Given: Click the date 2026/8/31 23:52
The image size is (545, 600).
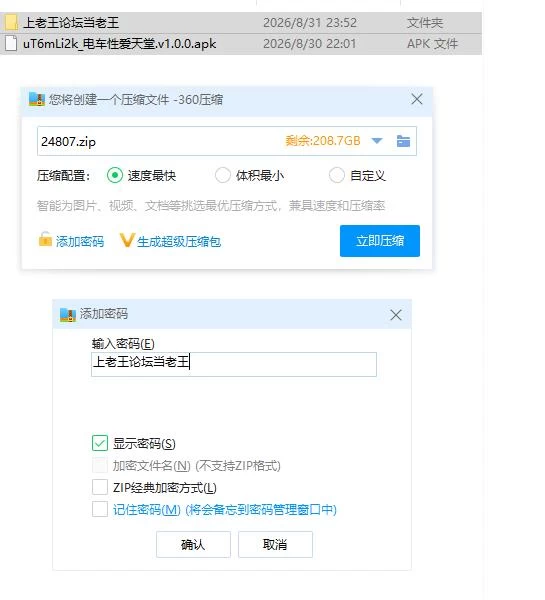Looking at the screenshot, I should [x=310, y=23].
